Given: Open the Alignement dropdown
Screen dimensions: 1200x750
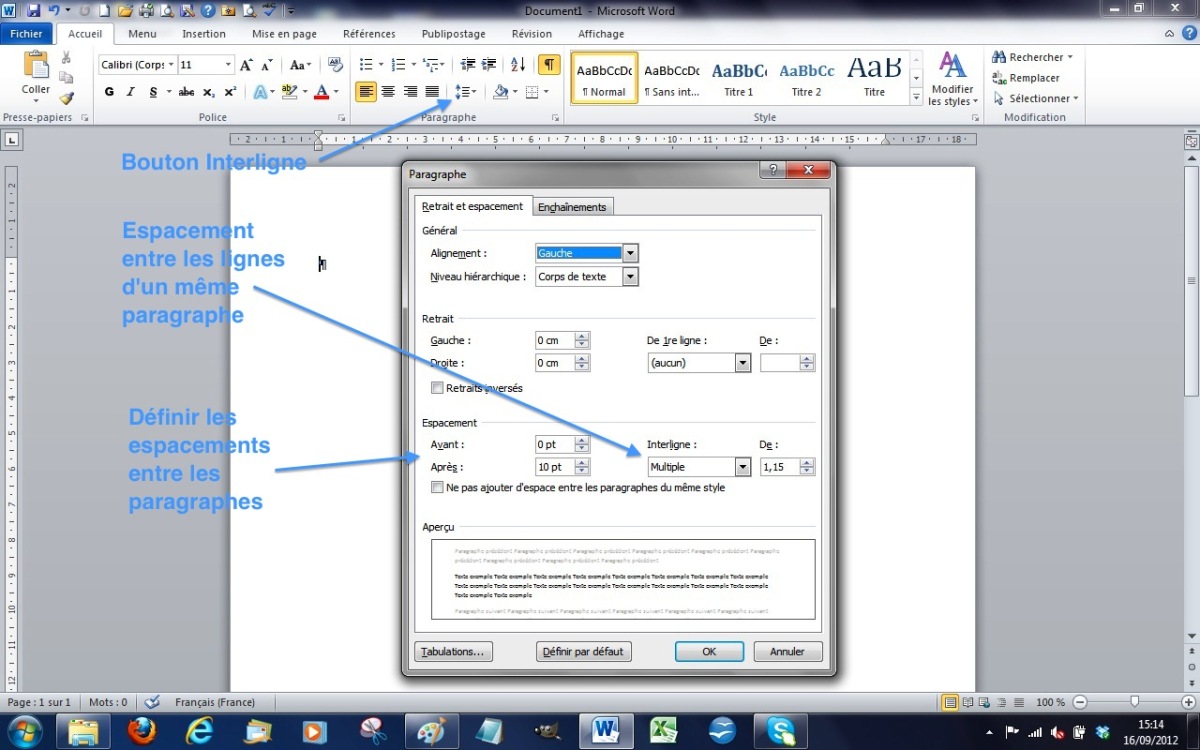Looking at the screenshot, I should [x=630, y=253].
